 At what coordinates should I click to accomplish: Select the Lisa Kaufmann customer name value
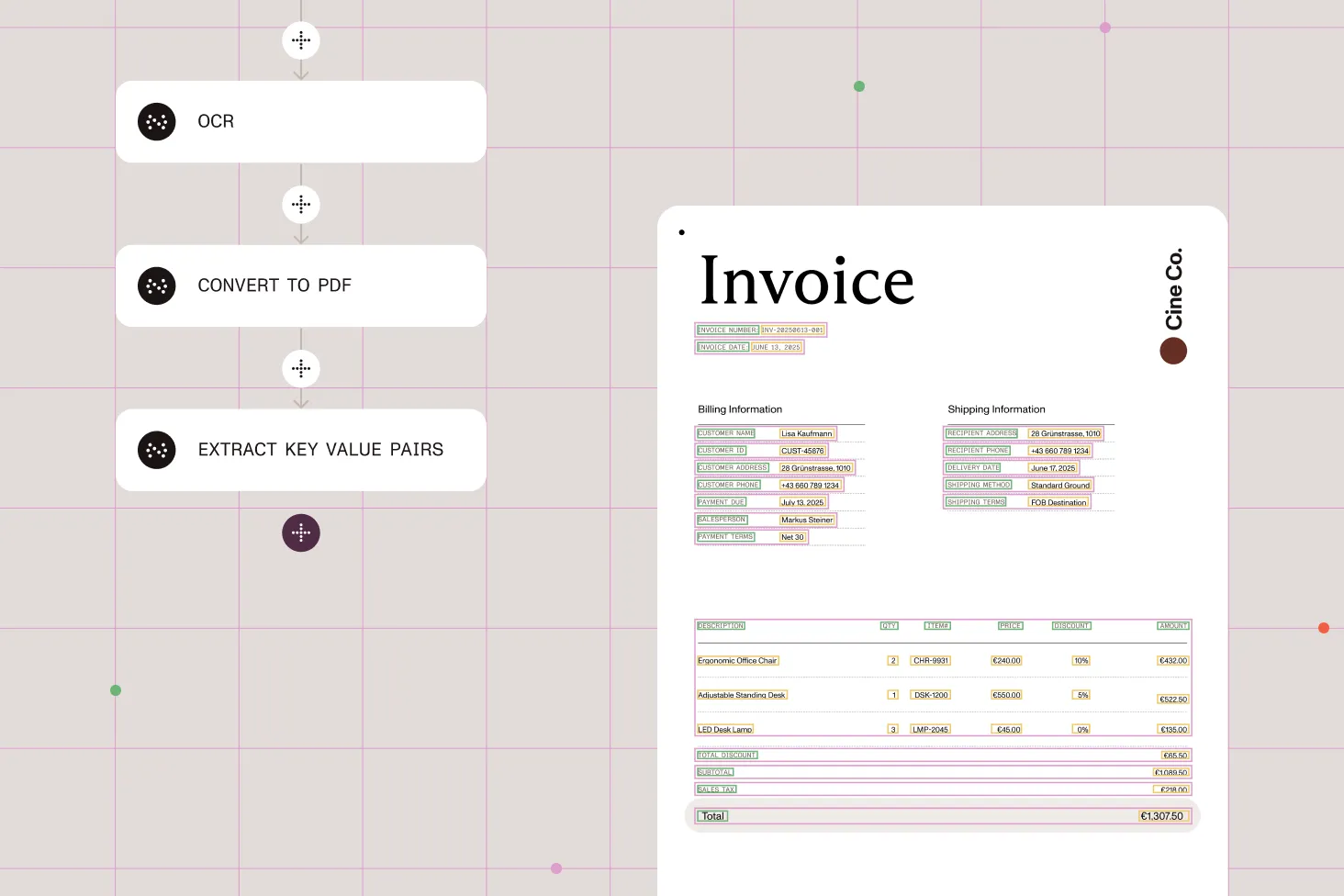807,433
